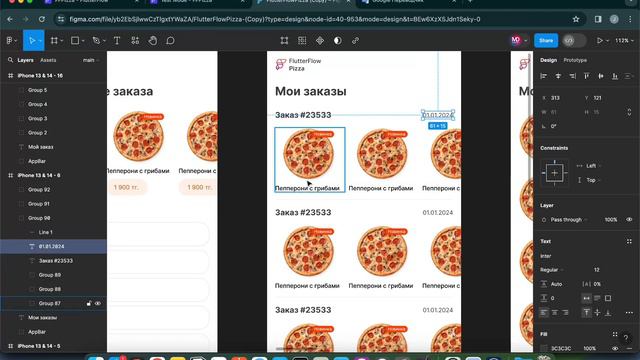Select the Rectangle shape tool
Image resolution: width=640 pixels, height=360 pixels.
75,40
